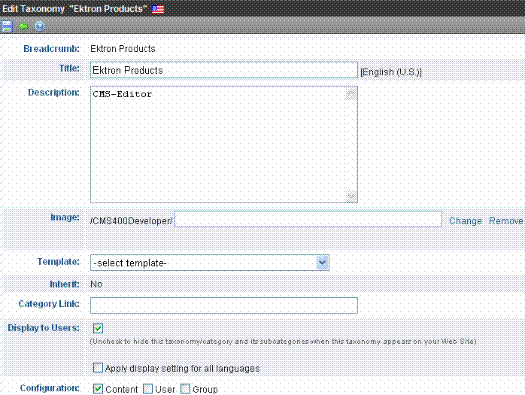Uncheck the Display to Users checkbox
This screenshot has height=395, width=525.
click(x=98, y=328)
